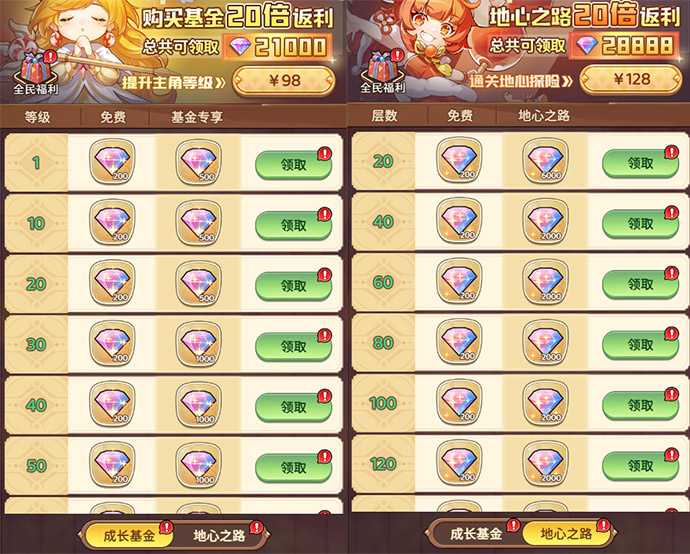Buy the 地心之路 pass for ¥128

pyautogui.click(x=631, y=80)
